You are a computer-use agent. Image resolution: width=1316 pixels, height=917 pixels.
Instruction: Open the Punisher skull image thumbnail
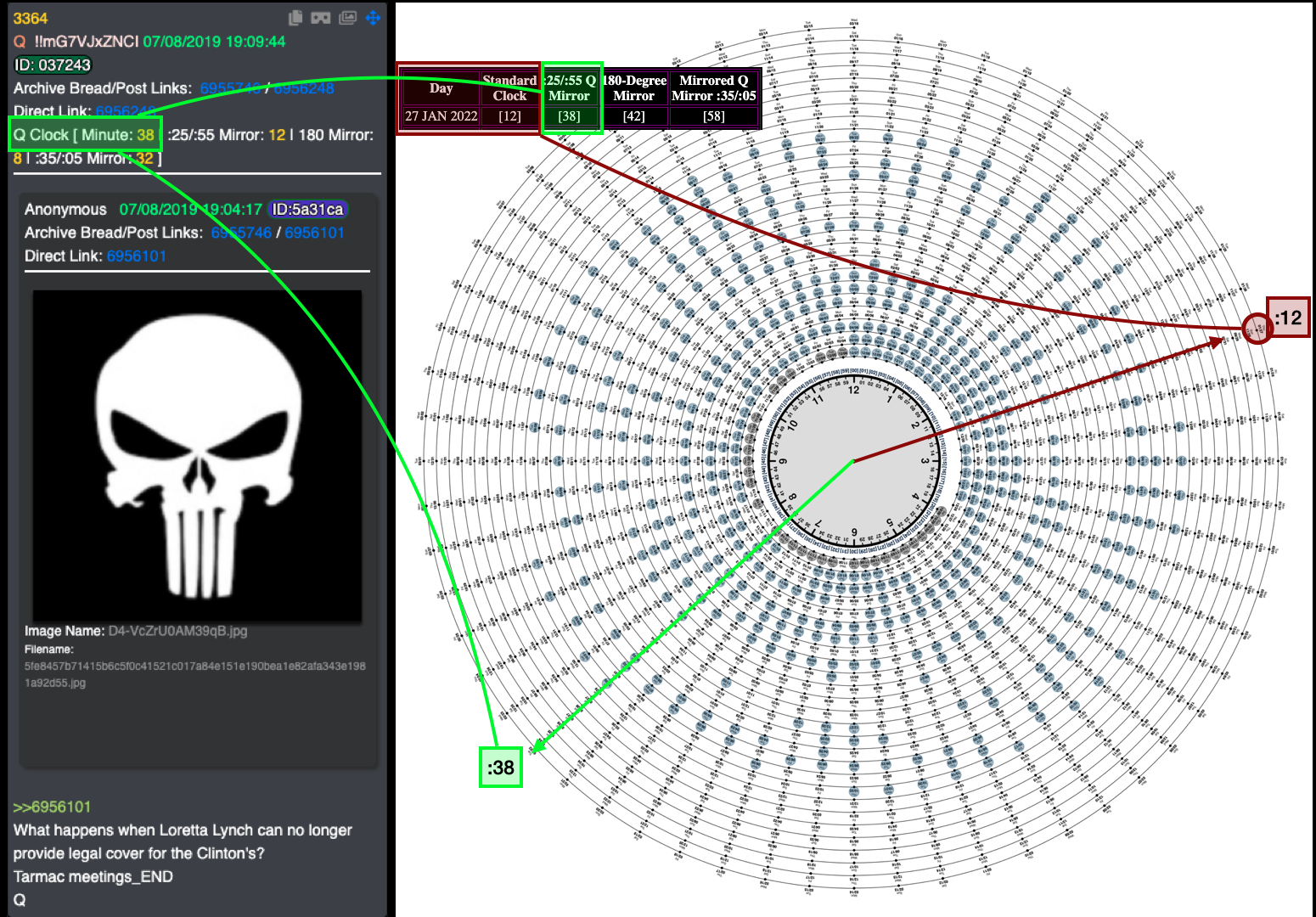click(197, 456)
